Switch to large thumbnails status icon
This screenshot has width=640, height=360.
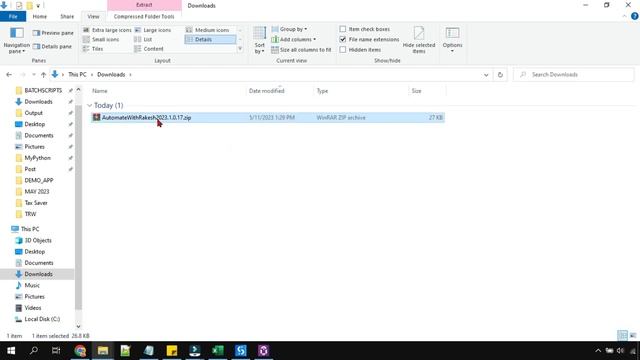(633, 336)
